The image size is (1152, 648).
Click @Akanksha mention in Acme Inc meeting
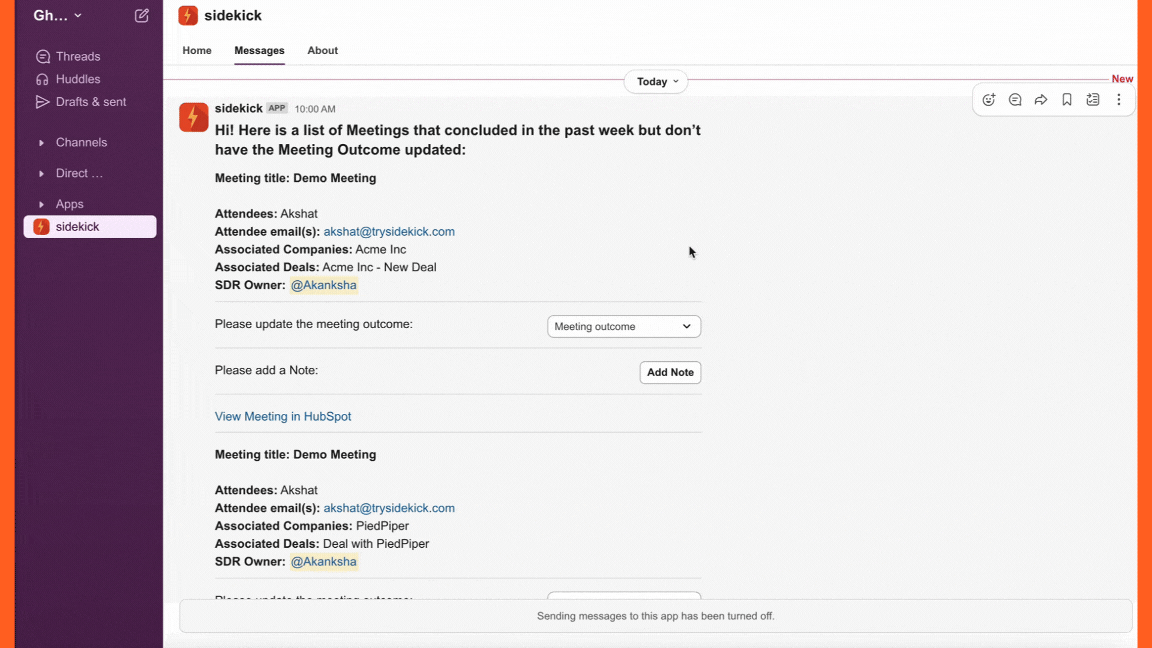324,285
